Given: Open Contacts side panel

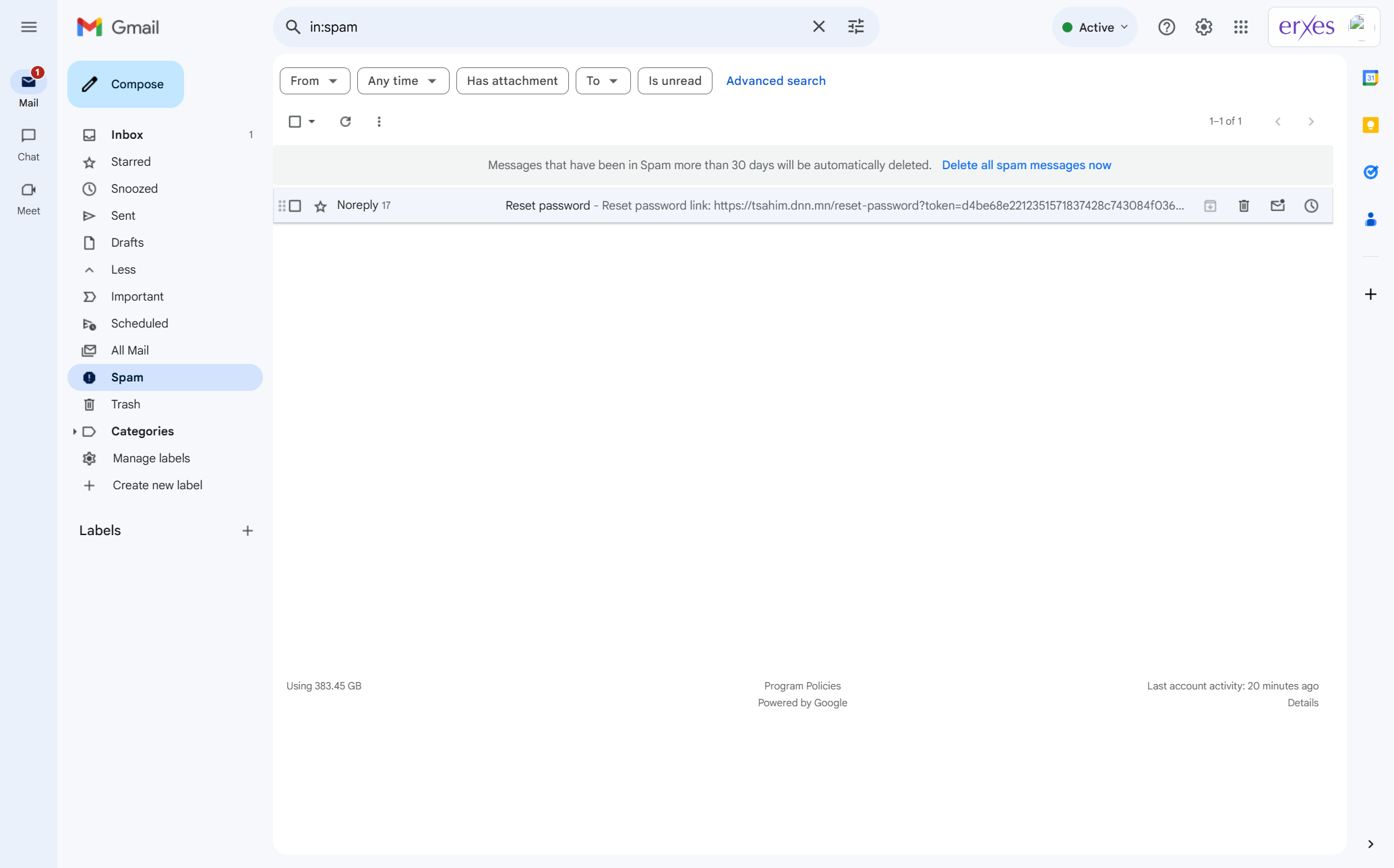Looking at the screenshot, I should 1370,220.
